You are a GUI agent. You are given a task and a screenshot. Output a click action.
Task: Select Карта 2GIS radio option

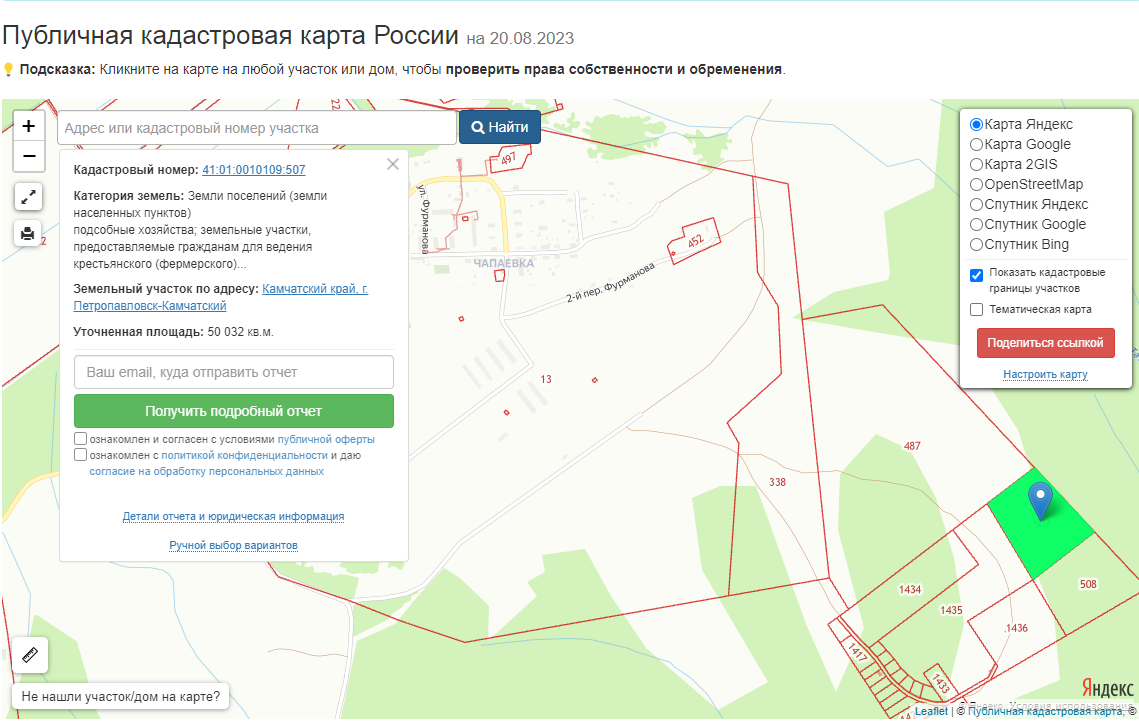[976, 165]
